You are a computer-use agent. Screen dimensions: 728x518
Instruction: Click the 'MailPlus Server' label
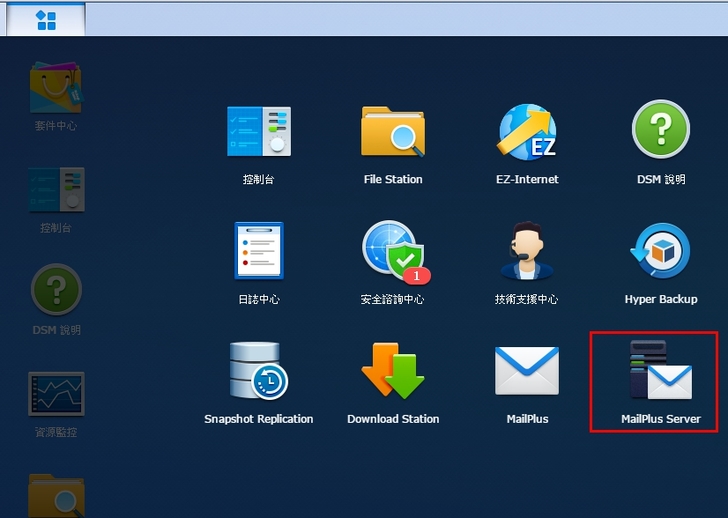pos(661,419)
